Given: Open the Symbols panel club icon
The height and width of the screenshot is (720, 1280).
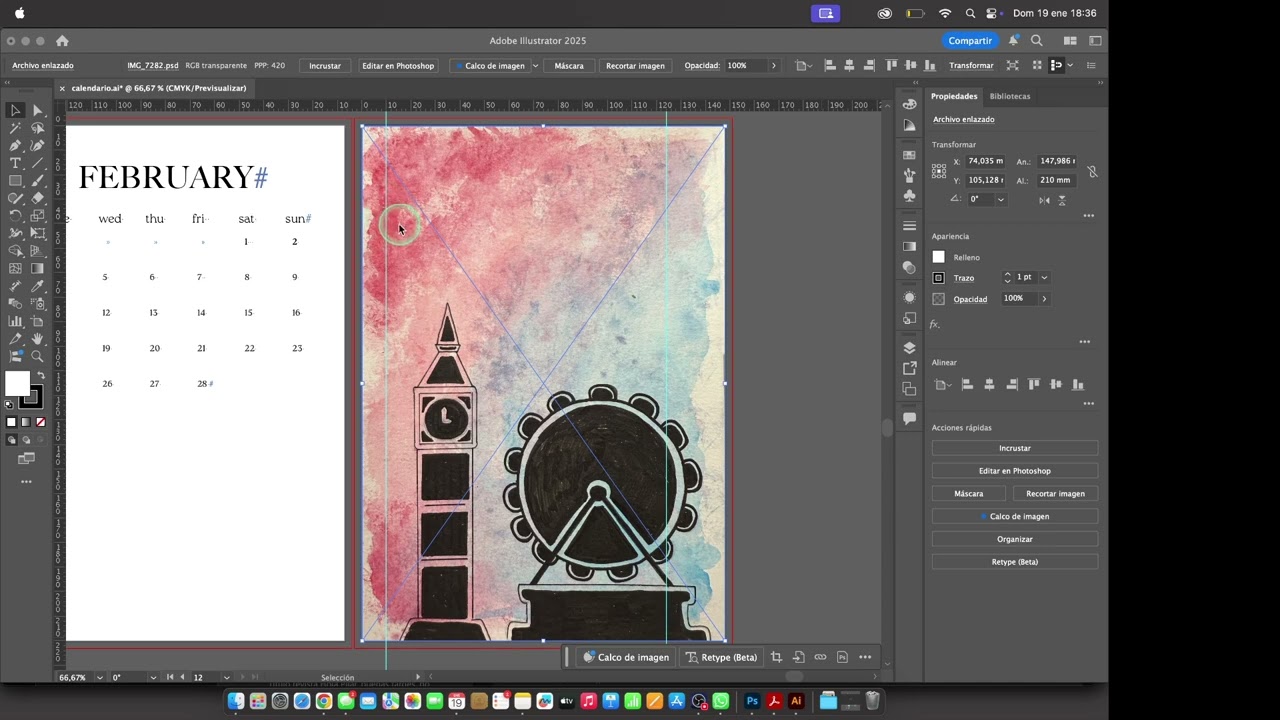Looking at the screenshot, I should [x=909, y=196].
